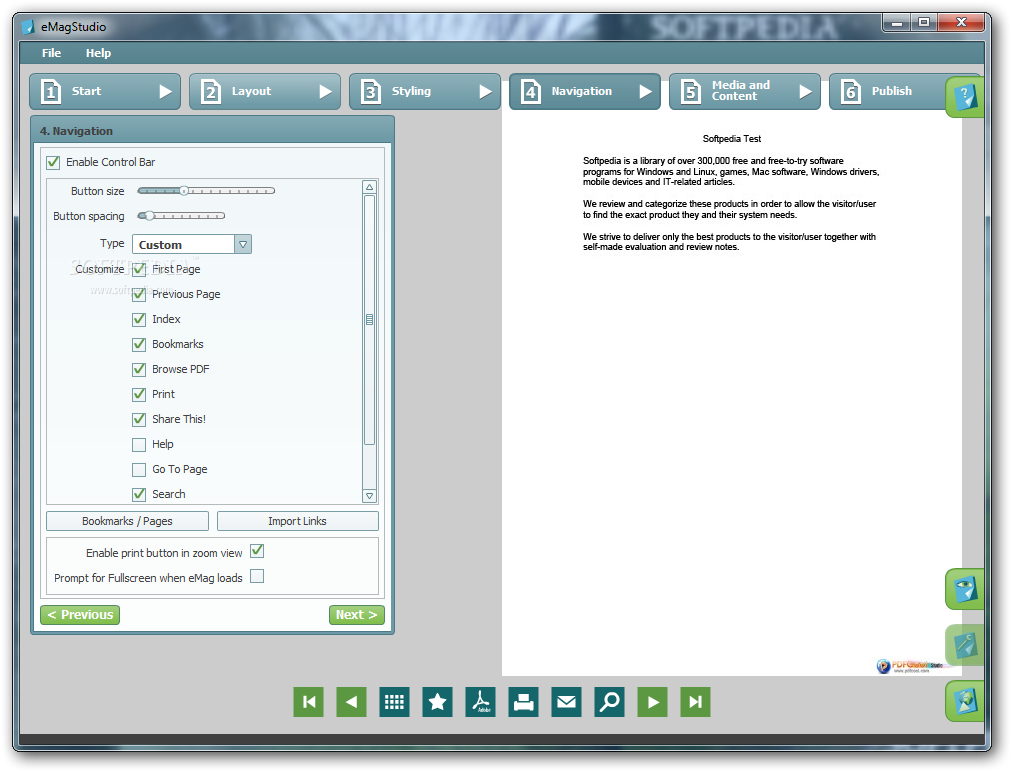Open the Help menu
This screenshot has height=772, width=1012.
(98, 53)
